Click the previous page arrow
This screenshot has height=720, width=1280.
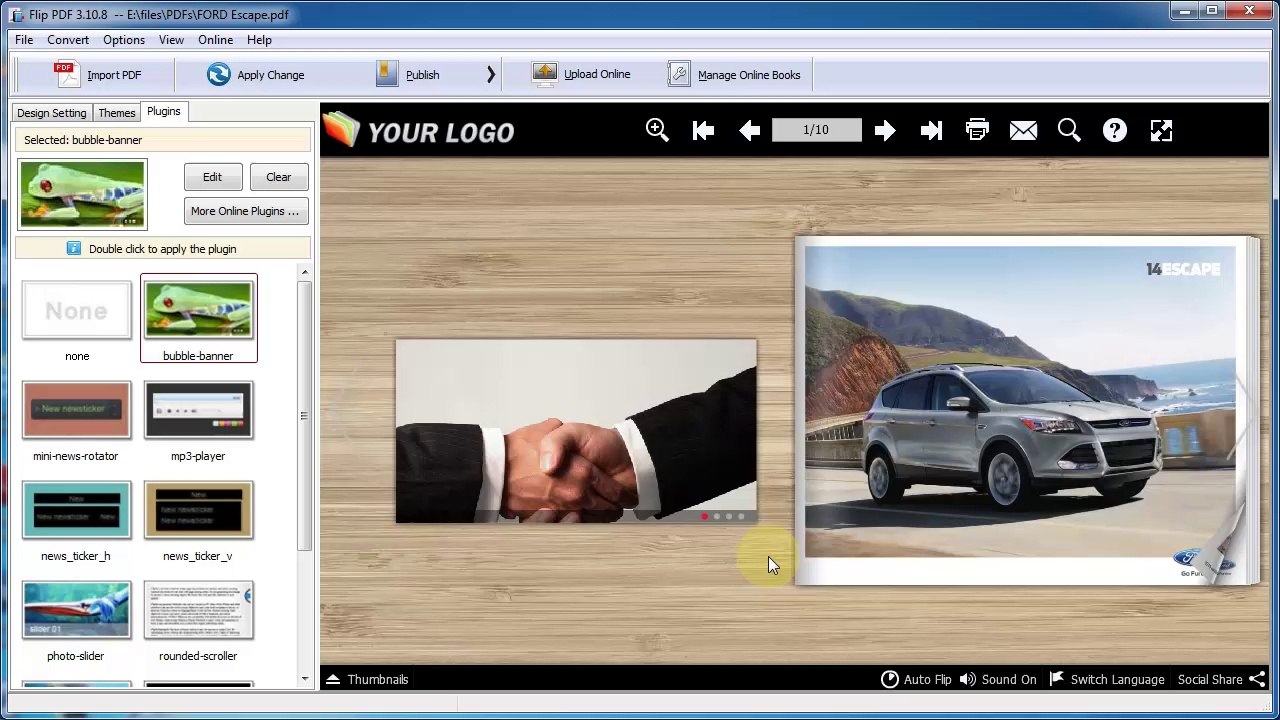coord(749,130)
